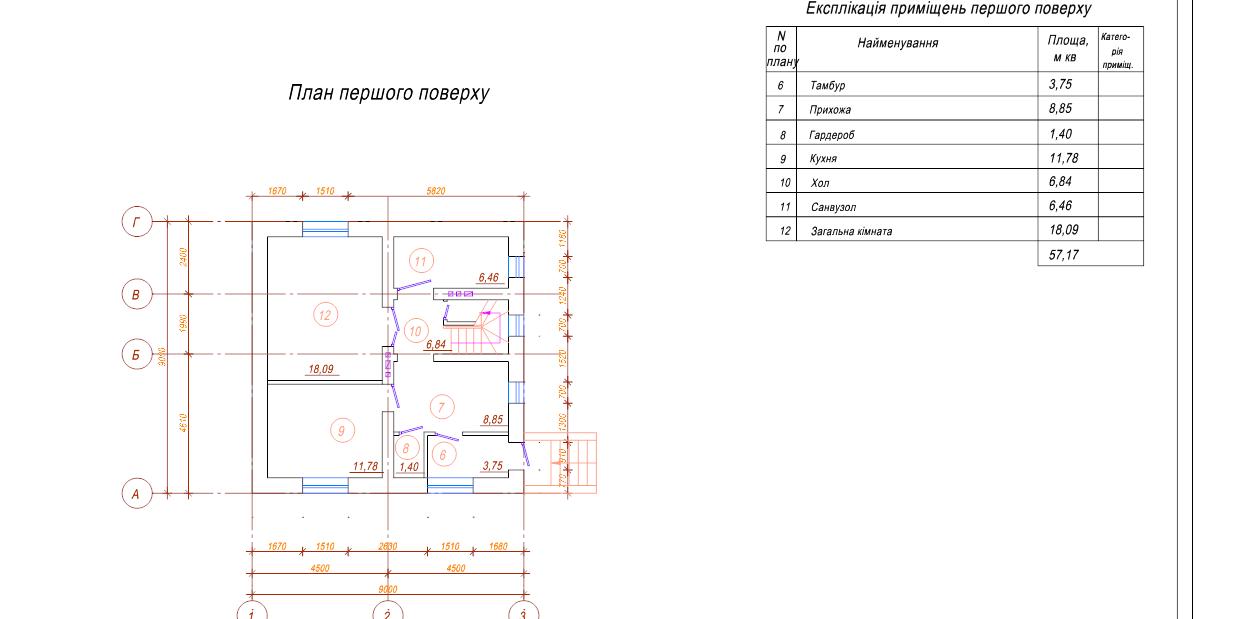Select 'Тамбур' in the table
1250x619 pixels.
[x=828, y=86]
